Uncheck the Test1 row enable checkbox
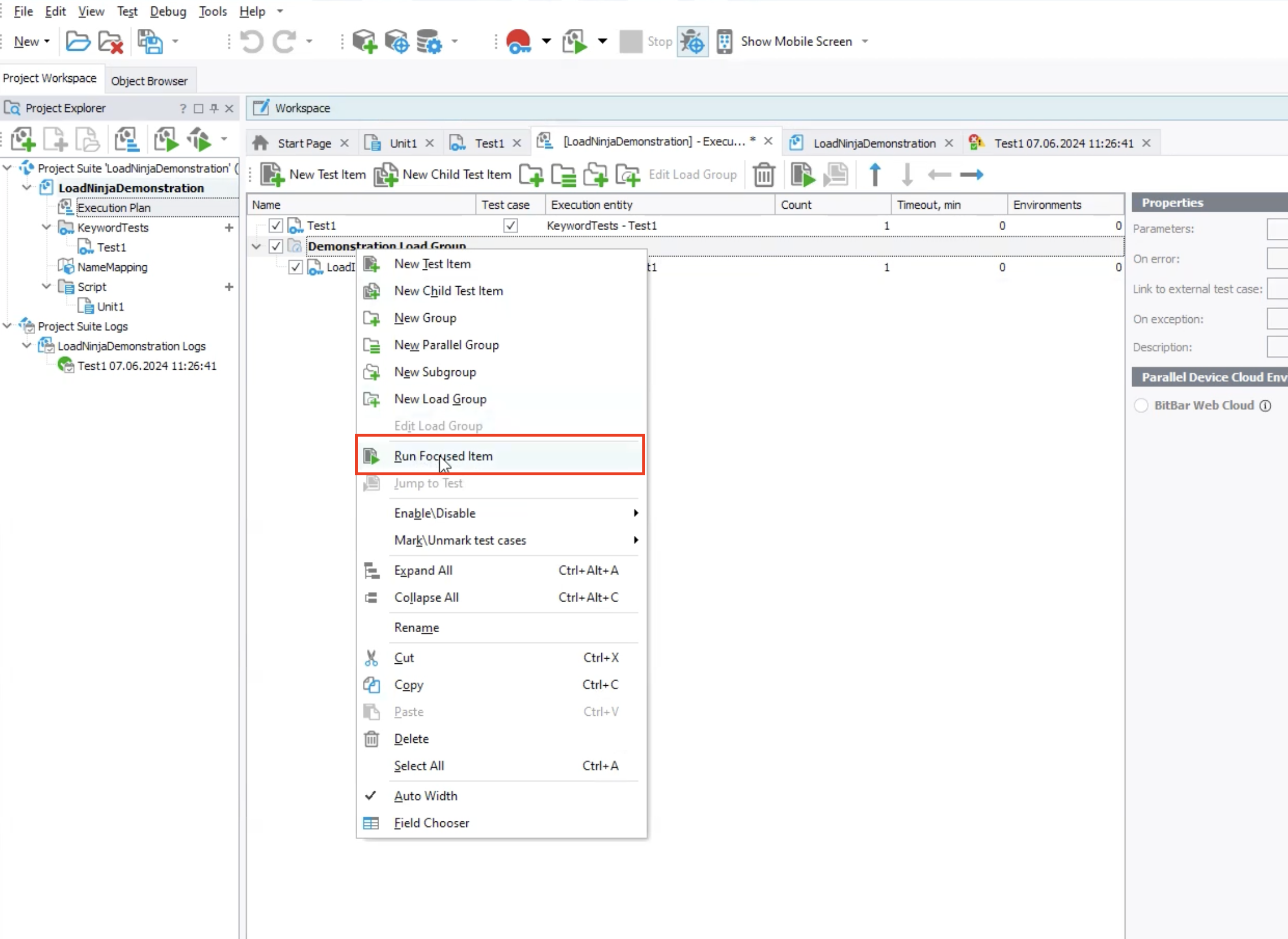This screenshot has width=1288, height=939. pos(276,226)
